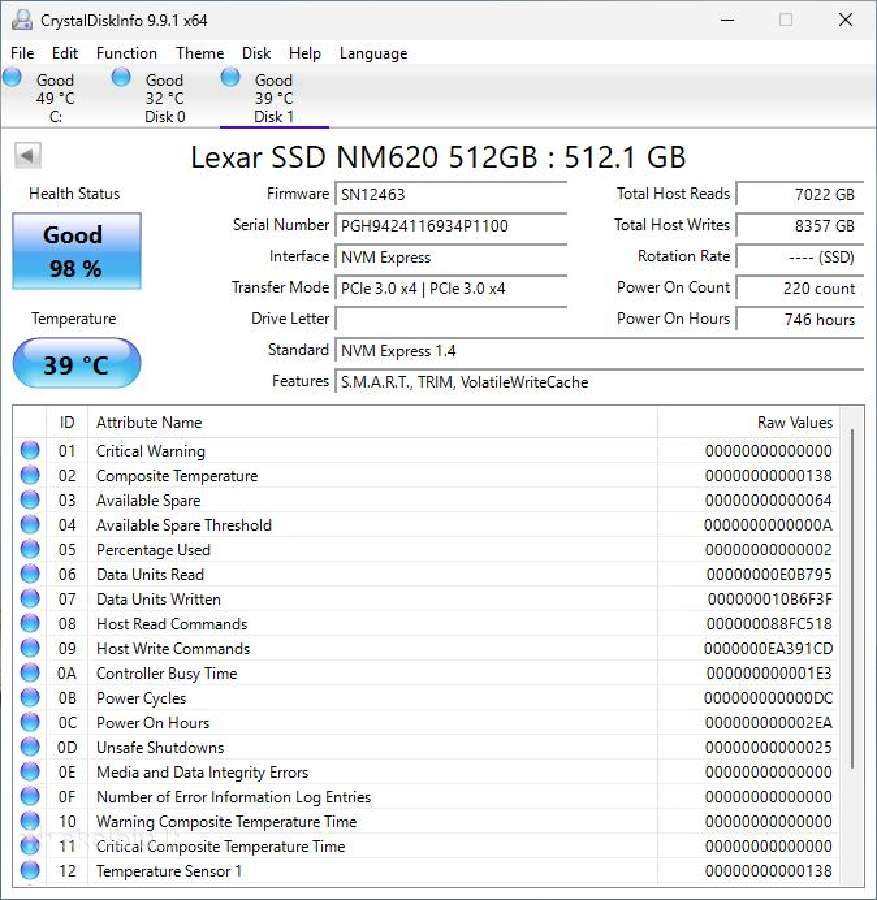877x900 pixels.
Task: Open the Function menu
Action: 126,53
